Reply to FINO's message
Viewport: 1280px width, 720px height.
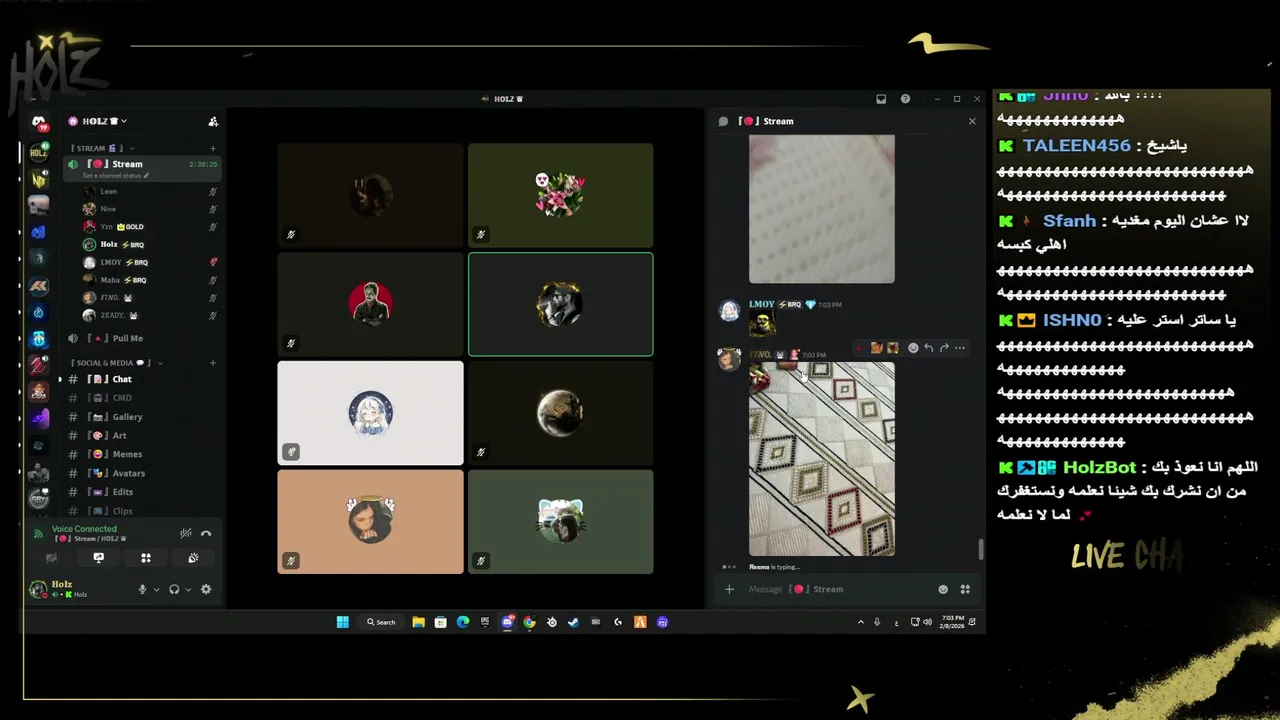pyautogui.click(x=928, y=348)
